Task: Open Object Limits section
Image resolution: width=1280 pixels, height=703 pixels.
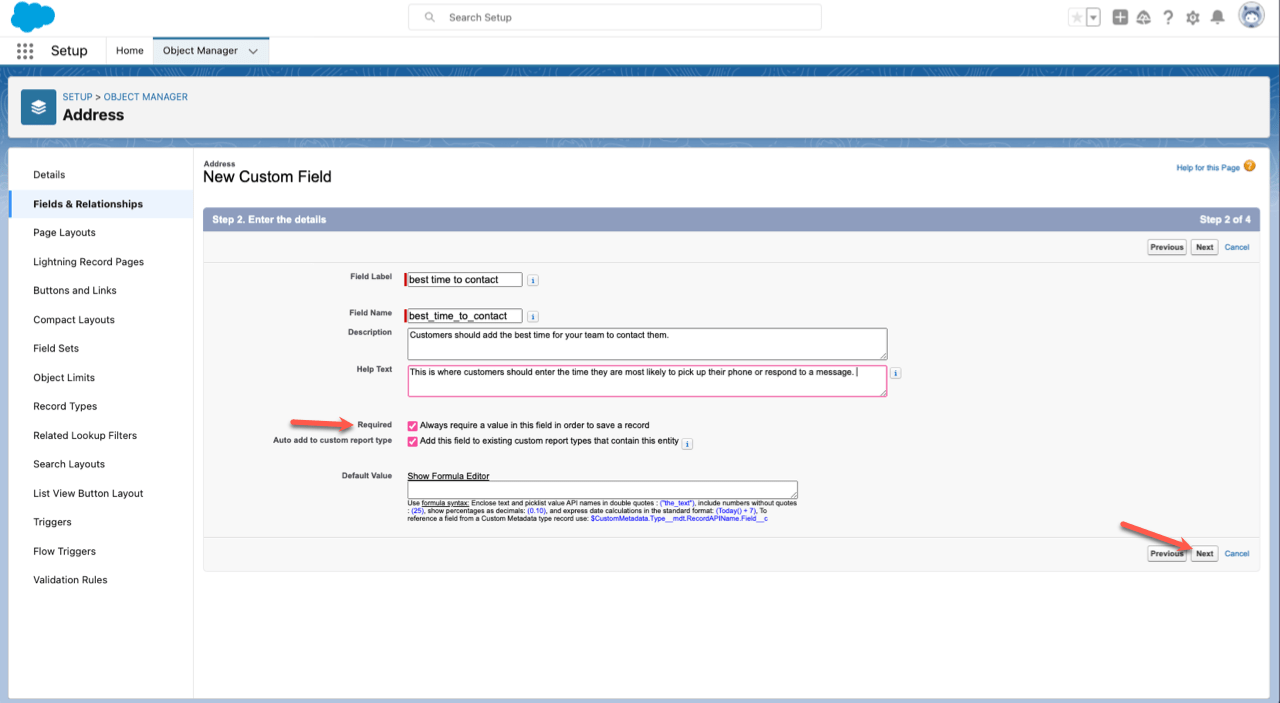Action: tap(64, 378)
